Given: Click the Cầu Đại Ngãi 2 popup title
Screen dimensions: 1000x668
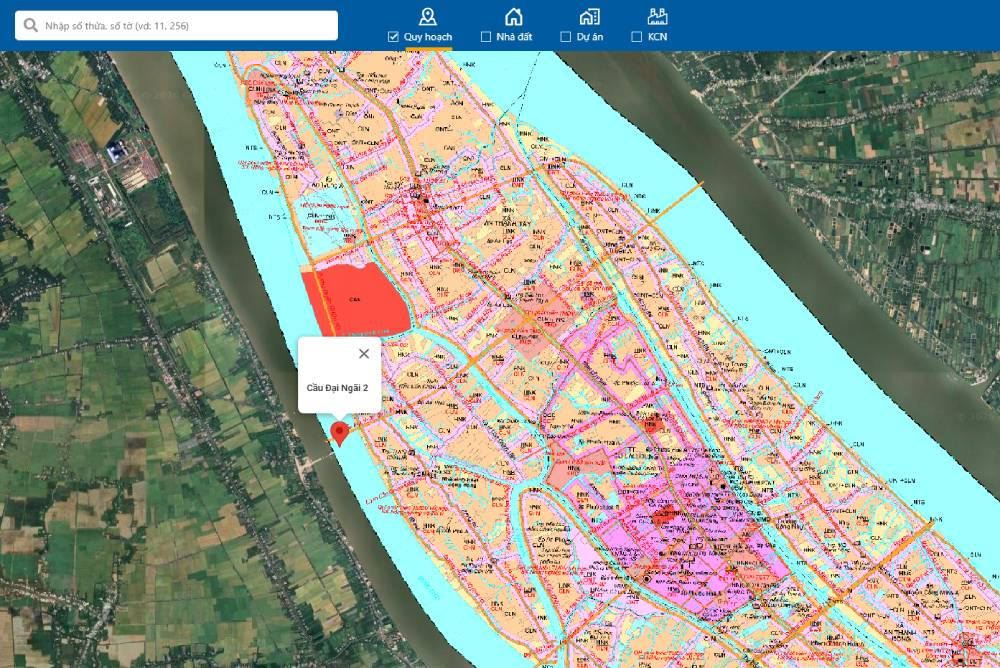Looking at the screenshot, I should (x=337, y=388).
